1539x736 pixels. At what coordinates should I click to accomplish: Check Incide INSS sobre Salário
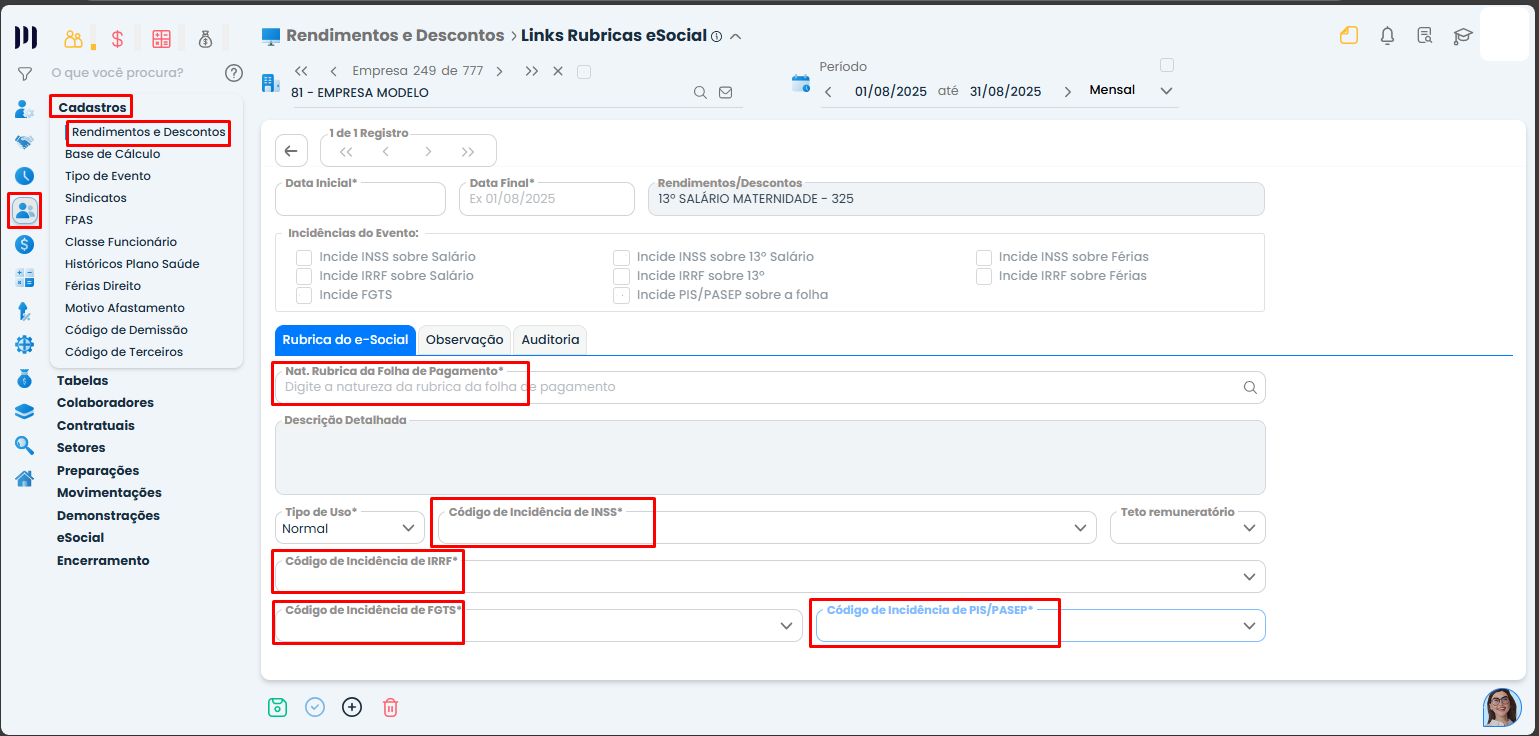304,257
